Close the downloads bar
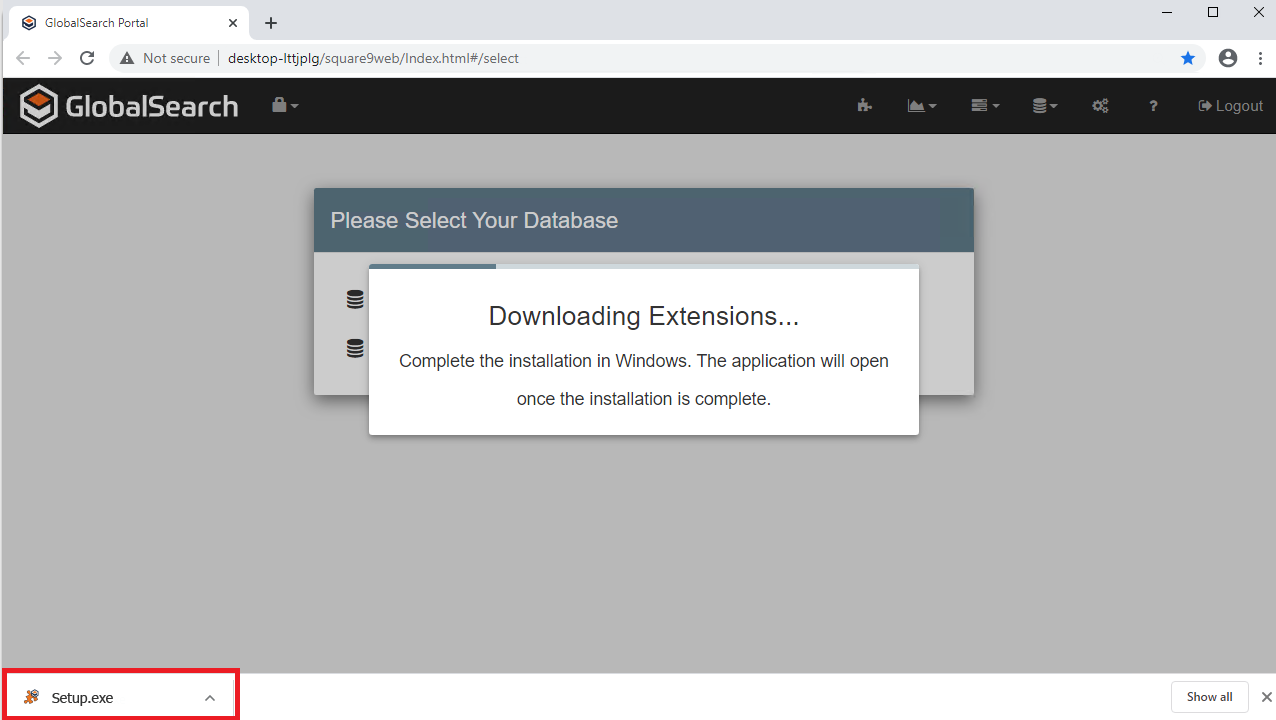Screen dimensions: 1276x720 (x=1266, y=697)
